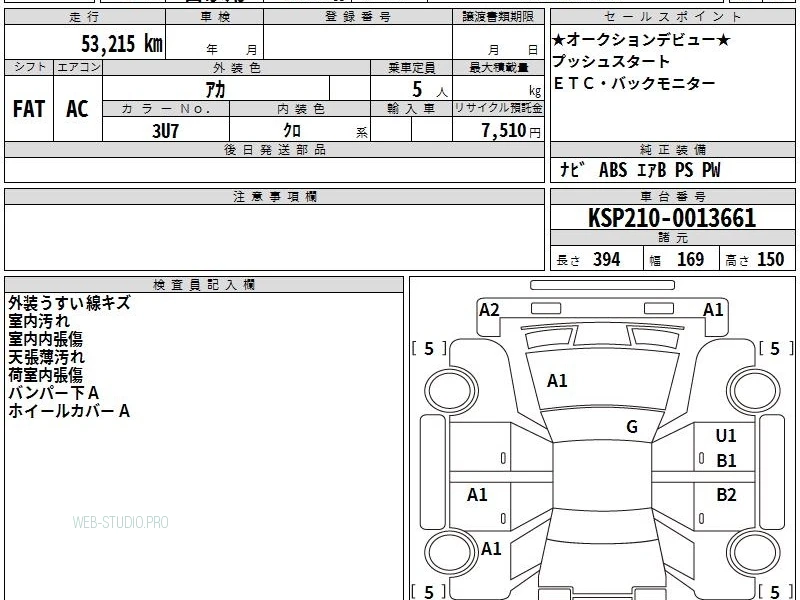The width and height of the screenshot is (800, 600).
Task: Select the color code 3U7
Action: point(165,131)
